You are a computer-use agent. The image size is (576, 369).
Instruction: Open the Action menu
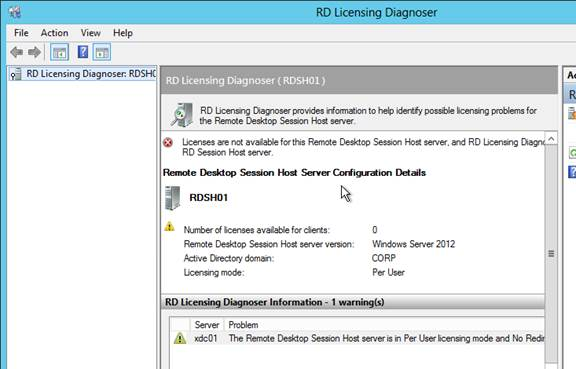coord(54,33)
